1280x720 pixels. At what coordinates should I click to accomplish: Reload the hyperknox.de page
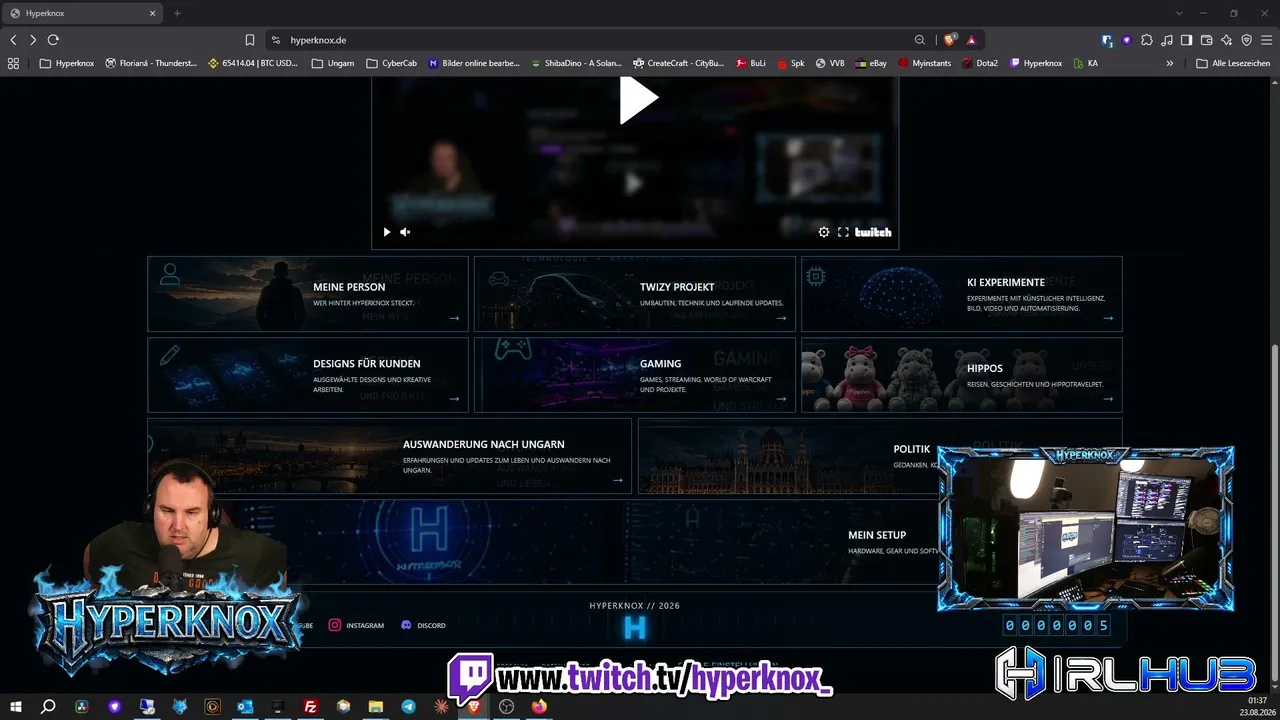click(53, 40)
